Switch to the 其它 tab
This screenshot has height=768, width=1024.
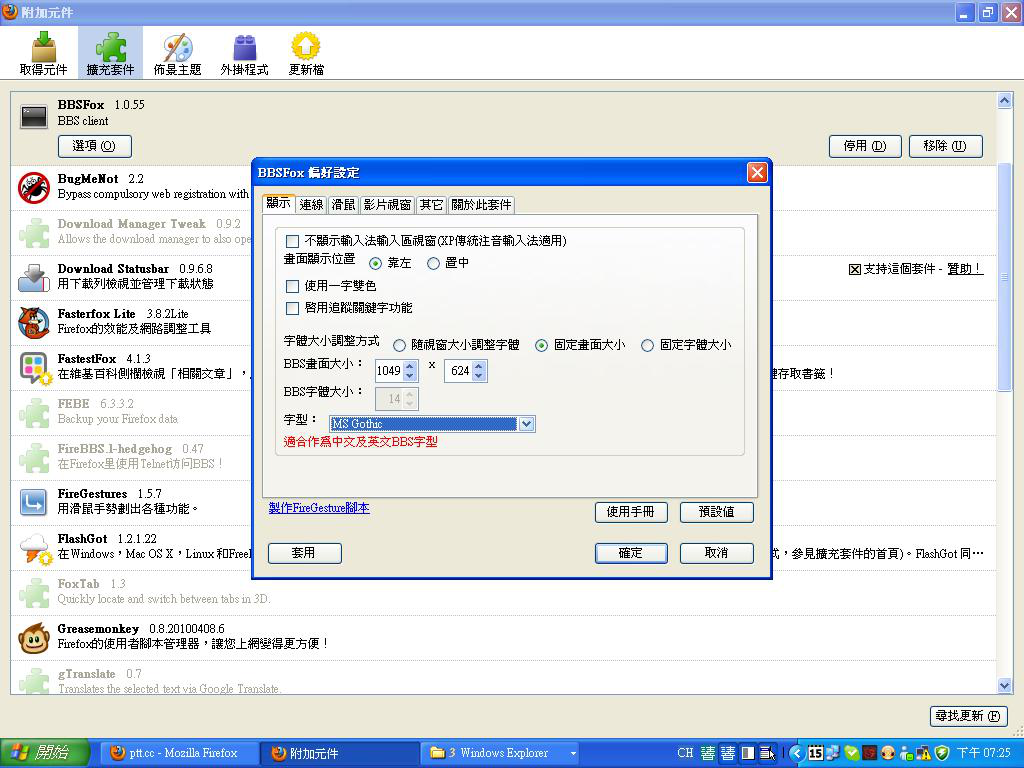point(431,205)
